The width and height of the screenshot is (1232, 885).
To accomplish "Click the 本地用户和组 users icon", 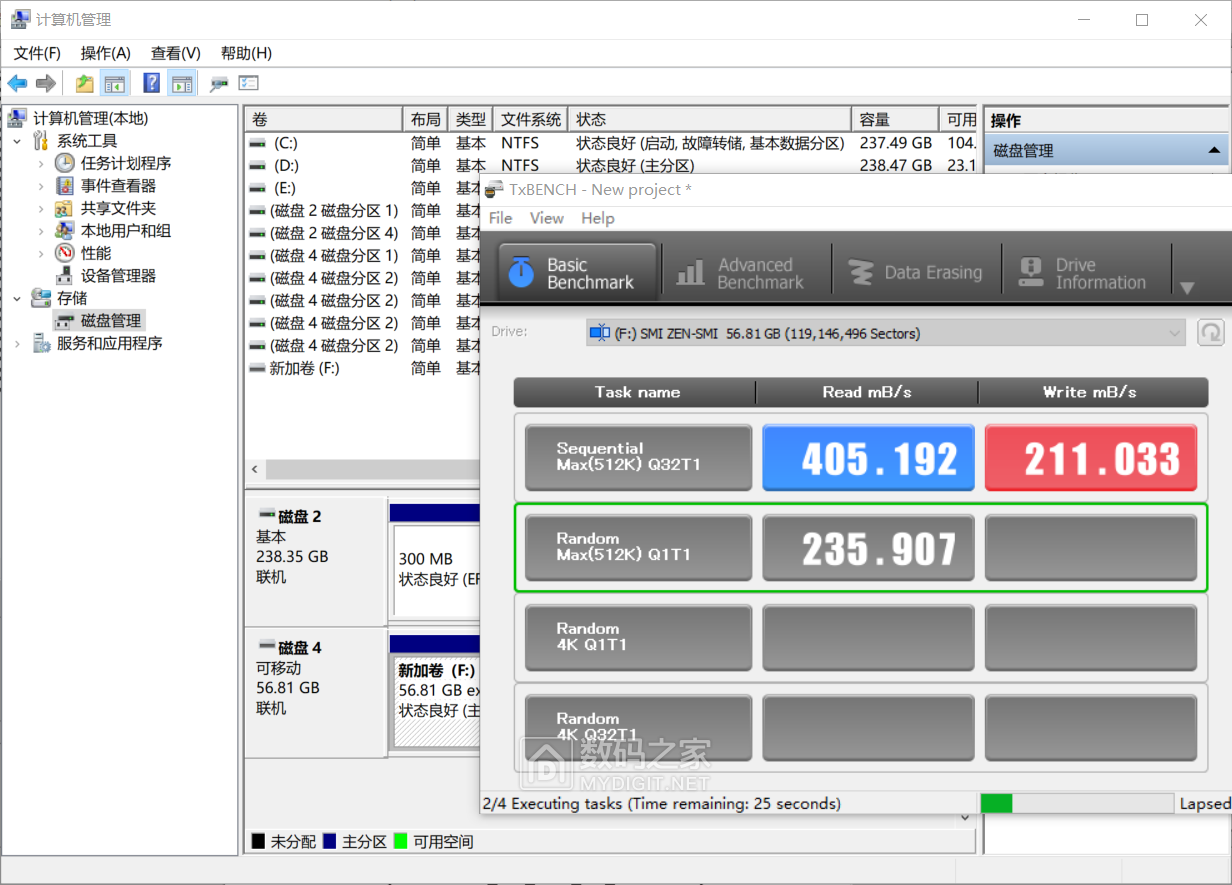I will 65,231.
